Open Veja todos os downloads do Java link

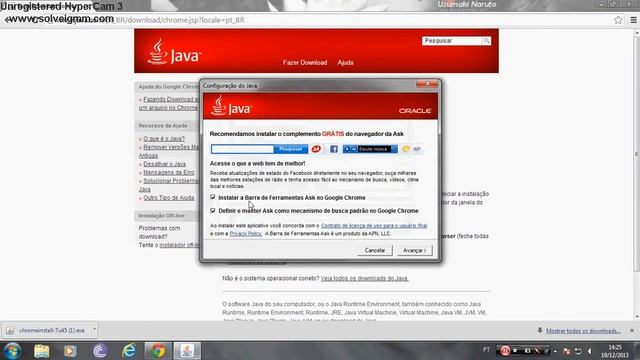point(364,278)
